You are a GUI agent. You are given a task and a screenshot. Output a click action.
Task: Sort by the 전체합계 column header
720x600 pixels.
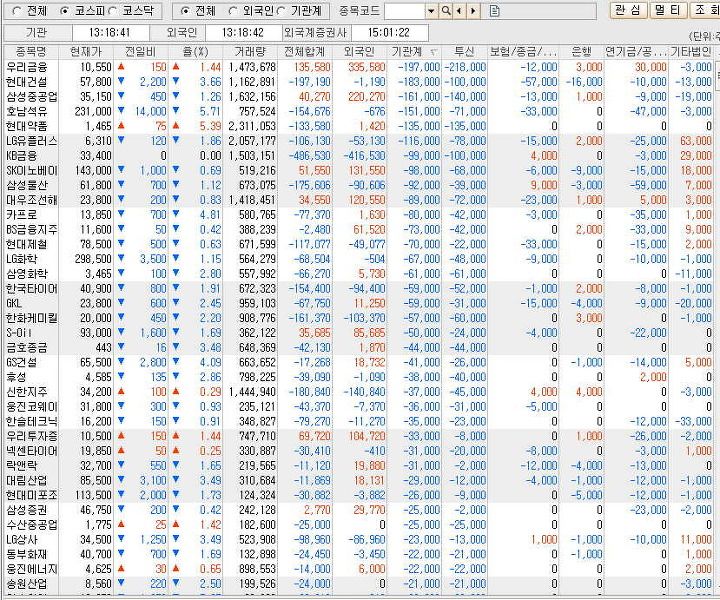point(304,52)
